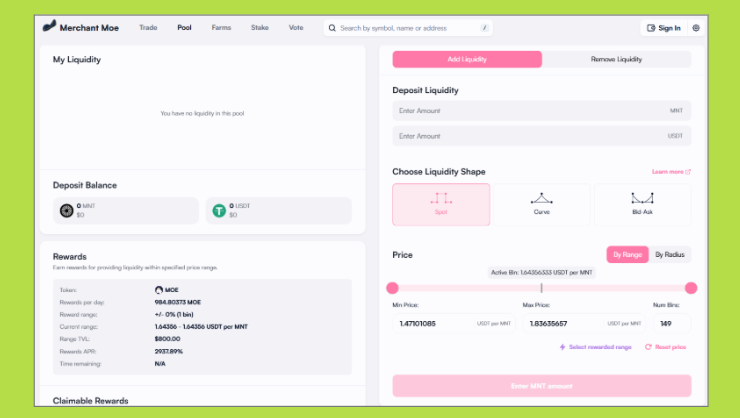740x418 pixels.
Task: Open the Remove Liquidity tab
Action: 616,60
